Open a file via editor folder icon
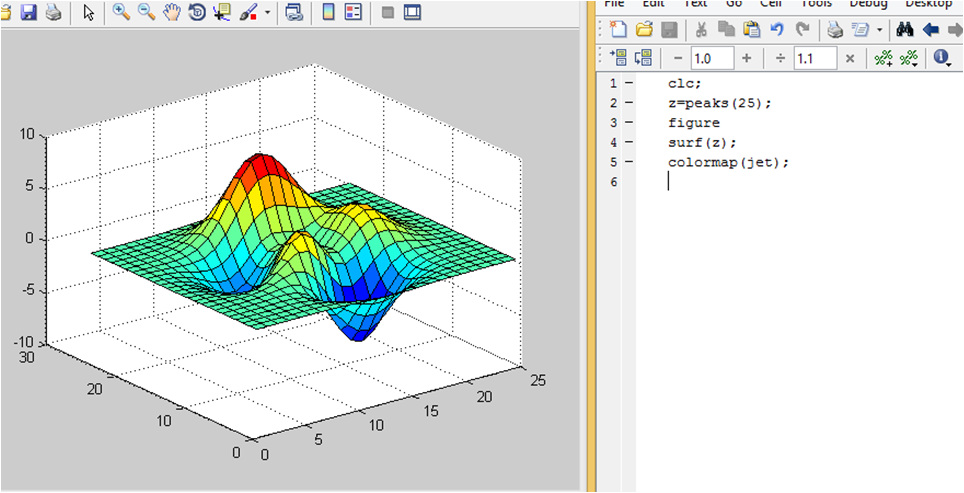964x493 pixels. coord(644,28)
